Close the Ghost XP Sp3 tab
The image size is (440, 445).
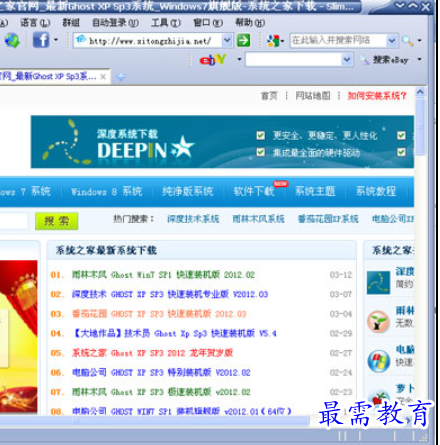point(103,77)
